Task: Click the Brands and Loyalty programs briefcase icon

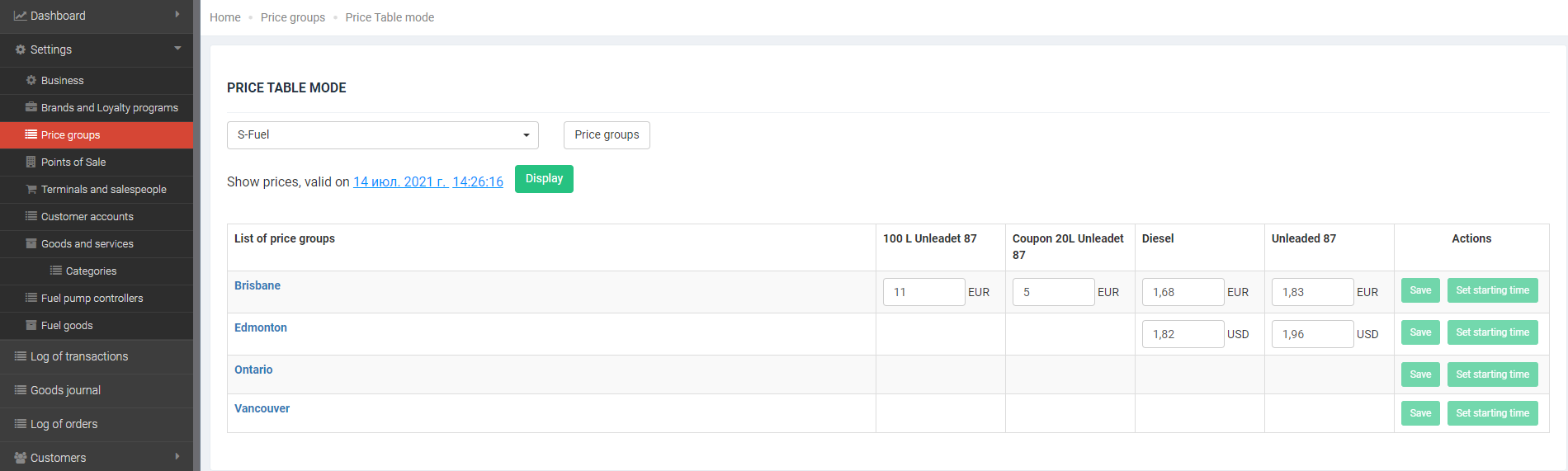Action: 31,107
